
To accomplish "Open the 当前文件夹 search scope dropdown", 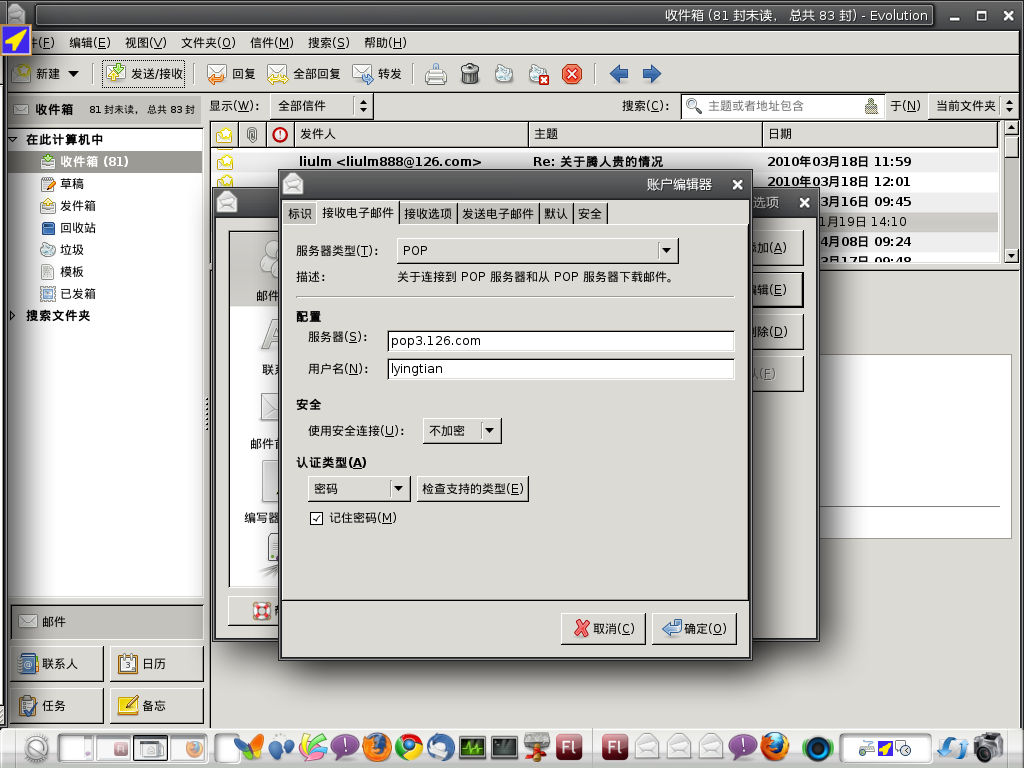I will pos(972,106).
